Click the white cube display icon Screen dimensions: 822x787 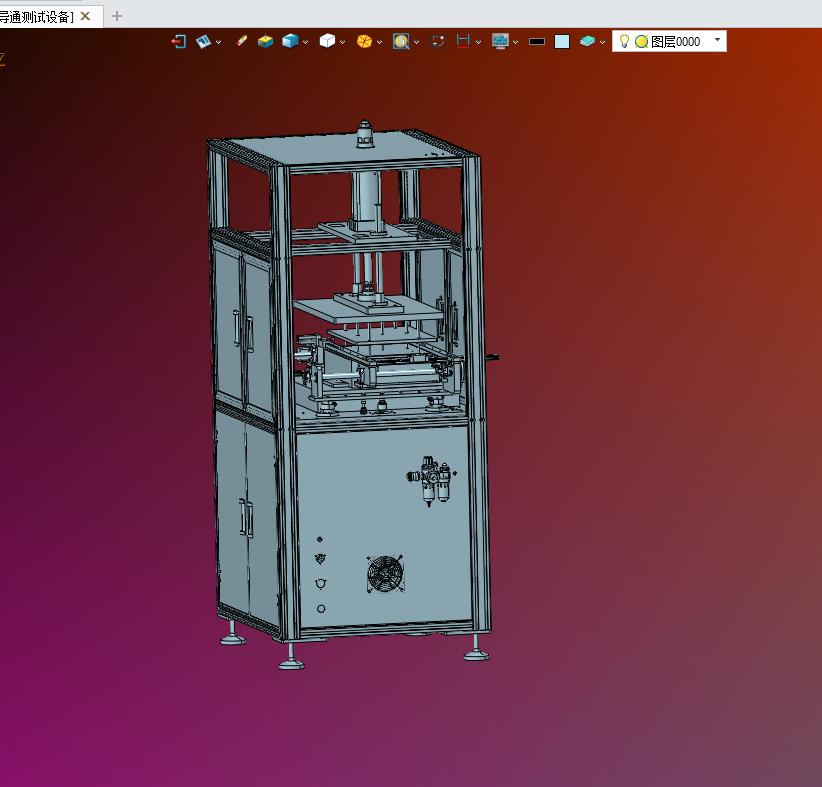click(x=327, y=40)
